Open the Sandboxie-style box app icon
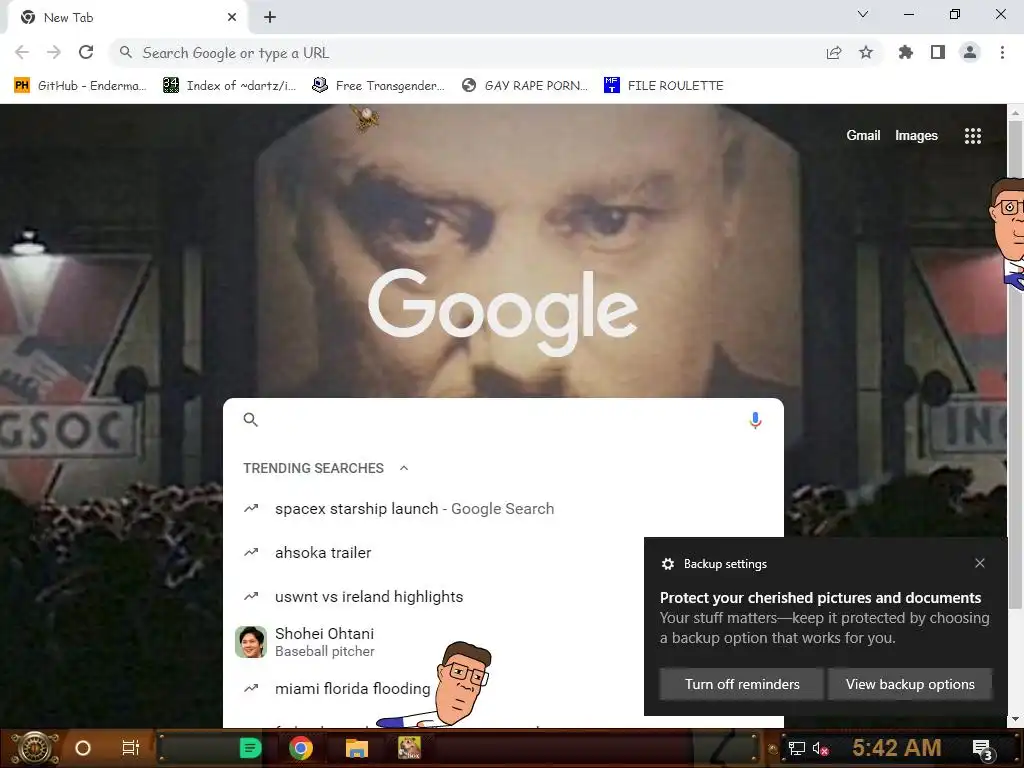Screen dimensions: 1024x768 coord(409,748)
